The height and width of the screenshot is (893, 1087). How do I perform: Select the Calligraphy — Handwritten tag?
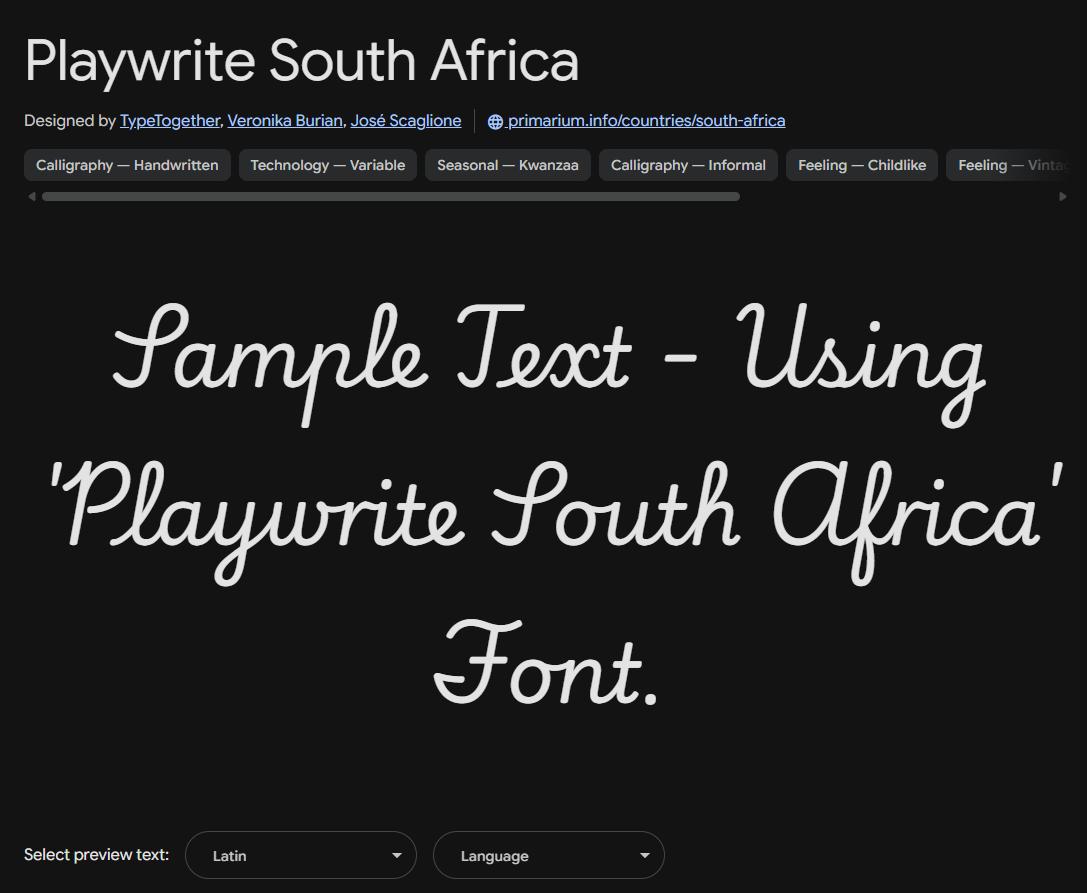(128, 165)
